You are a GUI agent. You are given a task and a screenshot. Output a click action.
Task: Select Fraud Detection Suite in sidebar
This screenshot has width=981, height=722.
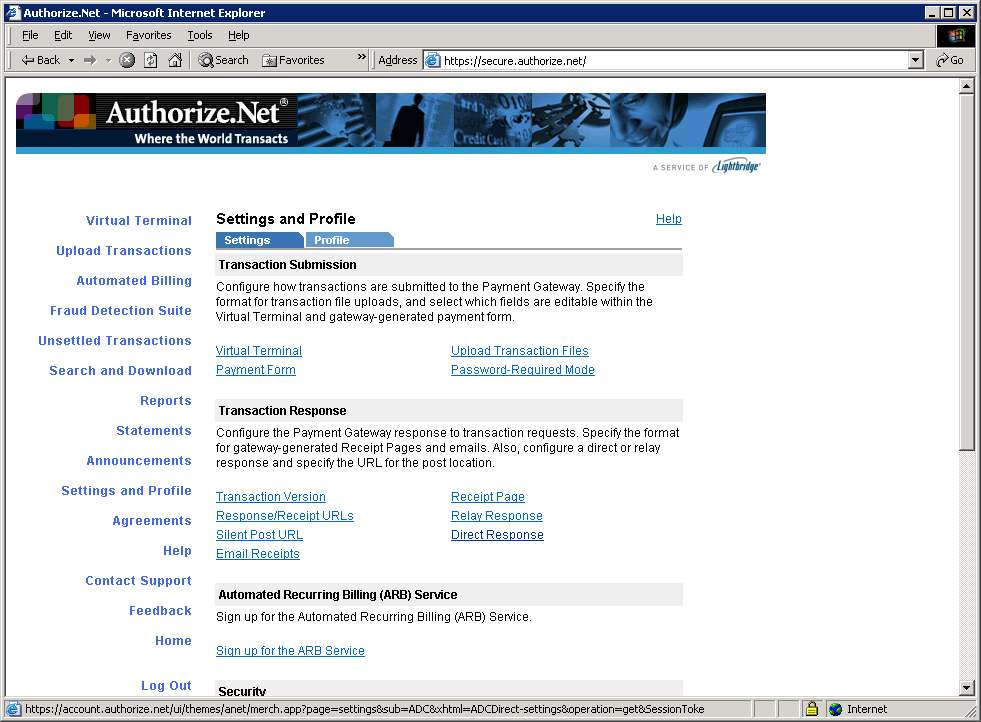(x=121, y=311)
